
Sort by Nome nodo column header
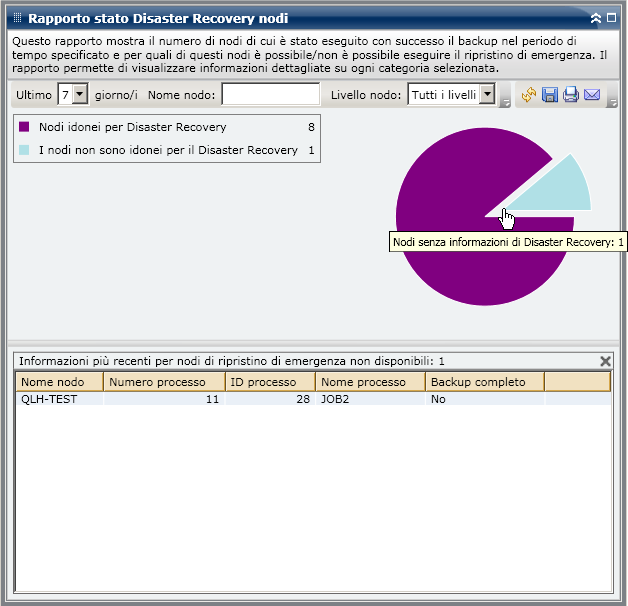click(x=60, y=382)
